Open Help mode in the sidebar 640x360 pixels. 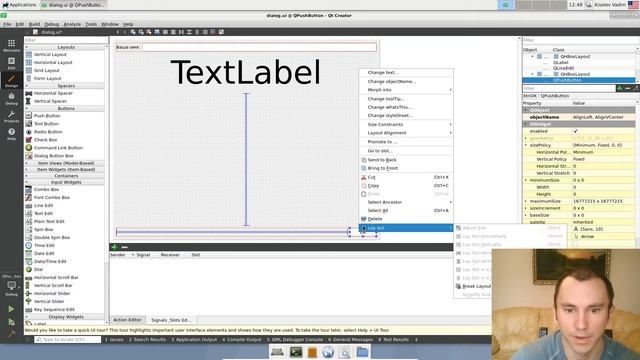11,134
